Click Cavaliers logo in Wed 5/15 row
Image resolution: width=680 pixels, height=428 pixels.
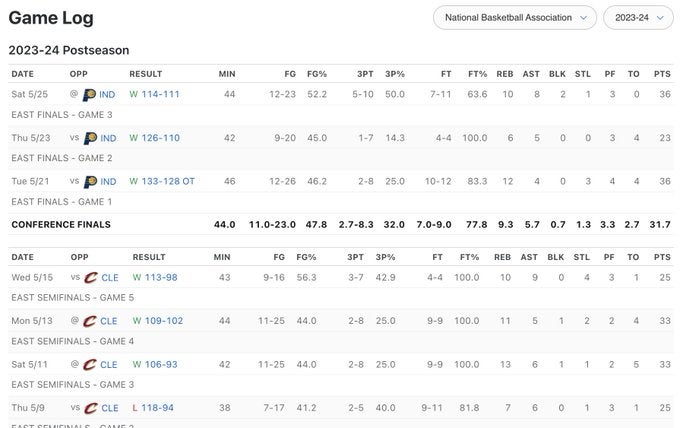[90, 277]
